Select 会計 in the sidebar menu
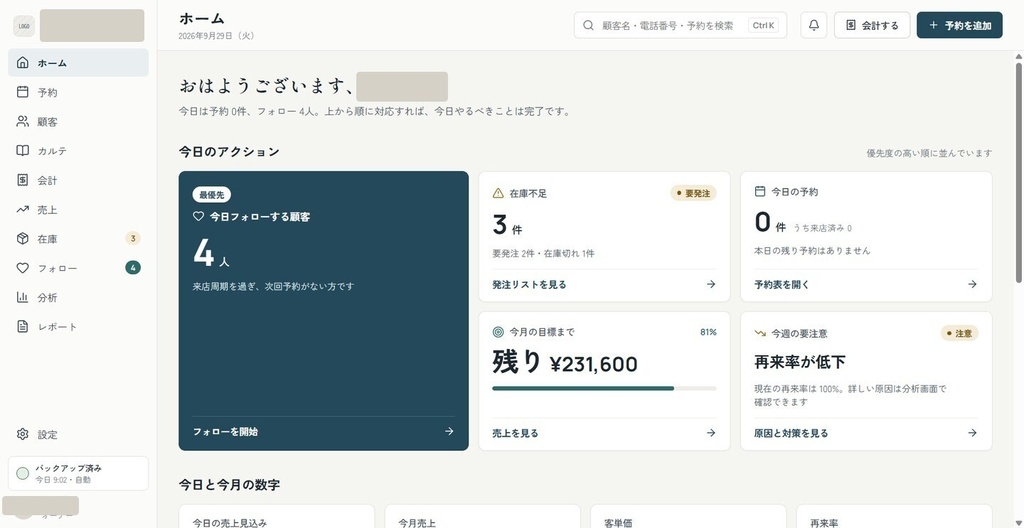 78,180
